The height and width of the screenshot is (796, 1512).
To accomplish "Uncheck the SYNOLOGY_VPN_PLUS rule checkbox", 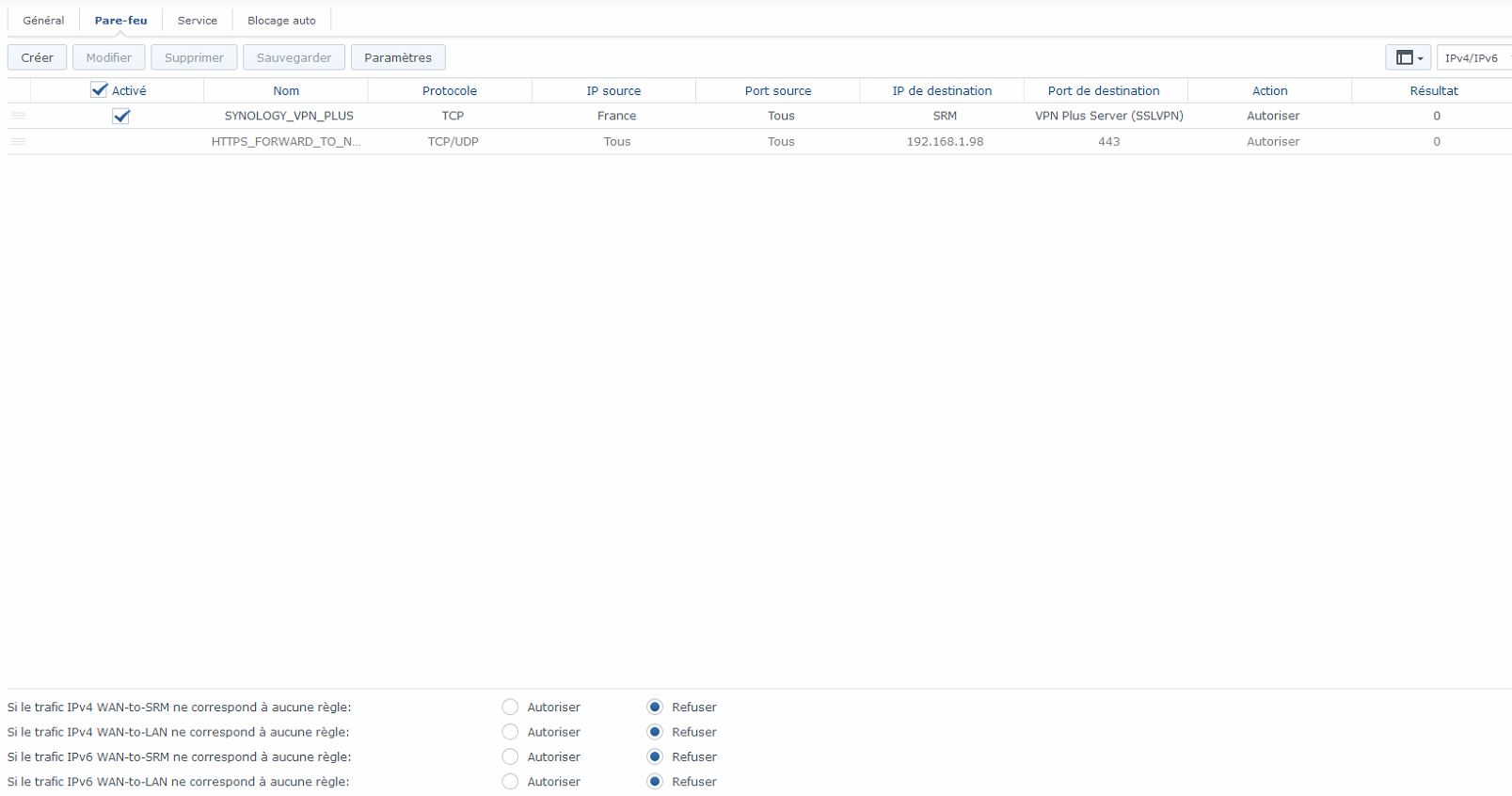I will point(120,116).
